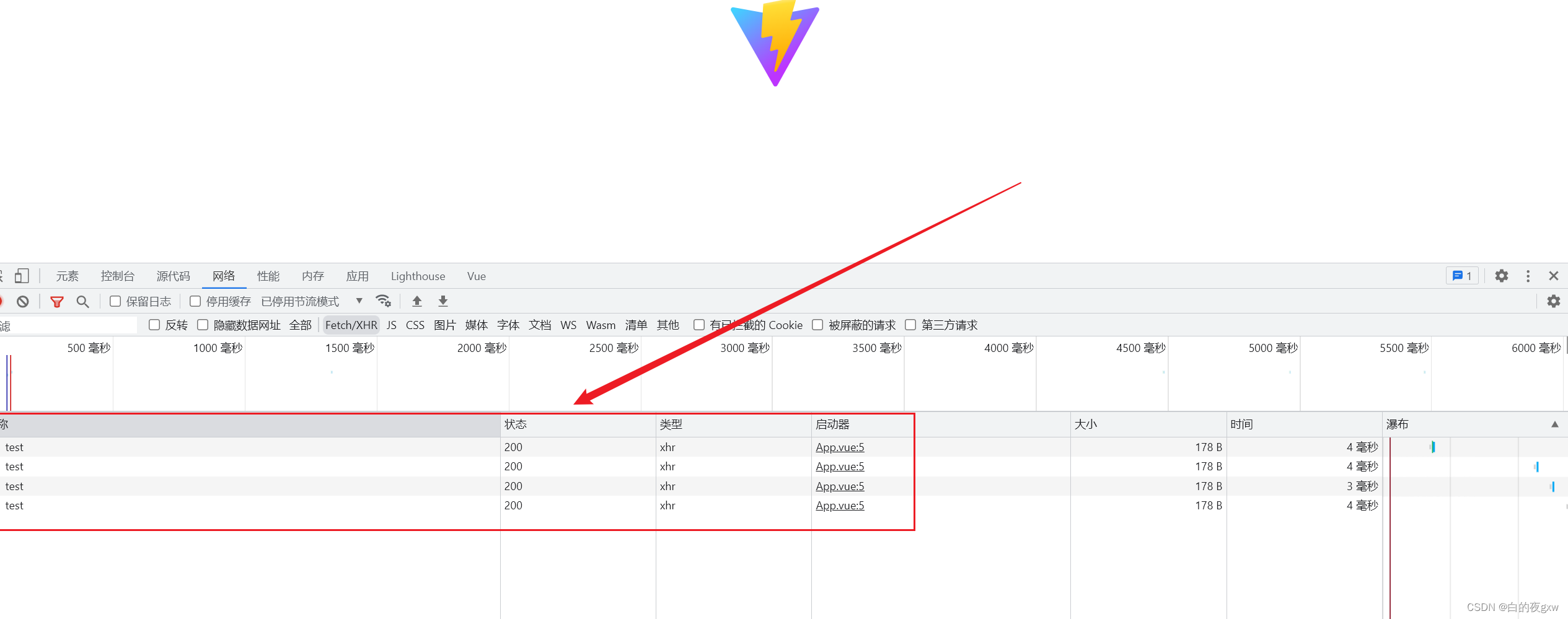This screenshot has width=1568, height=619.
Task: Select the 字体 request filter
Action: [x=508, y=325]
